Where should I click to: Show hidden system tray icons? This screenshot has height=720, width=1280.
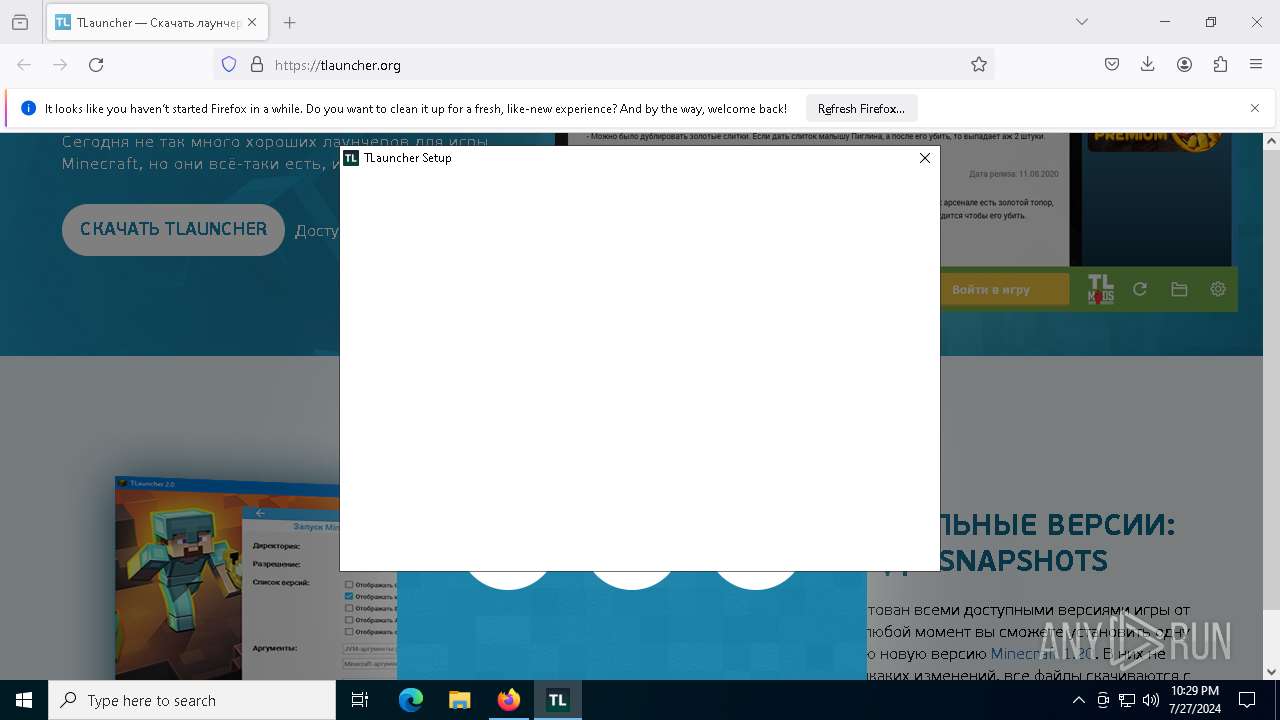pos(1078,700)
